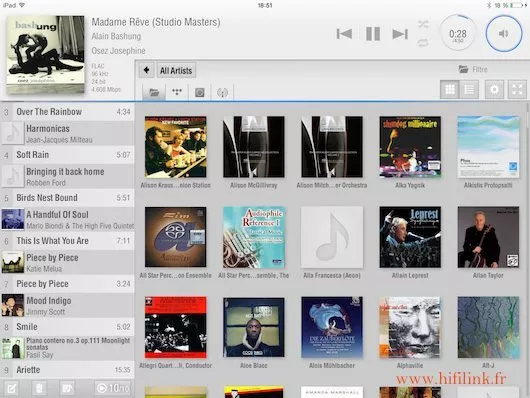
Task: Open All Star Percussion Ensemble album
Action: (175, 237)
